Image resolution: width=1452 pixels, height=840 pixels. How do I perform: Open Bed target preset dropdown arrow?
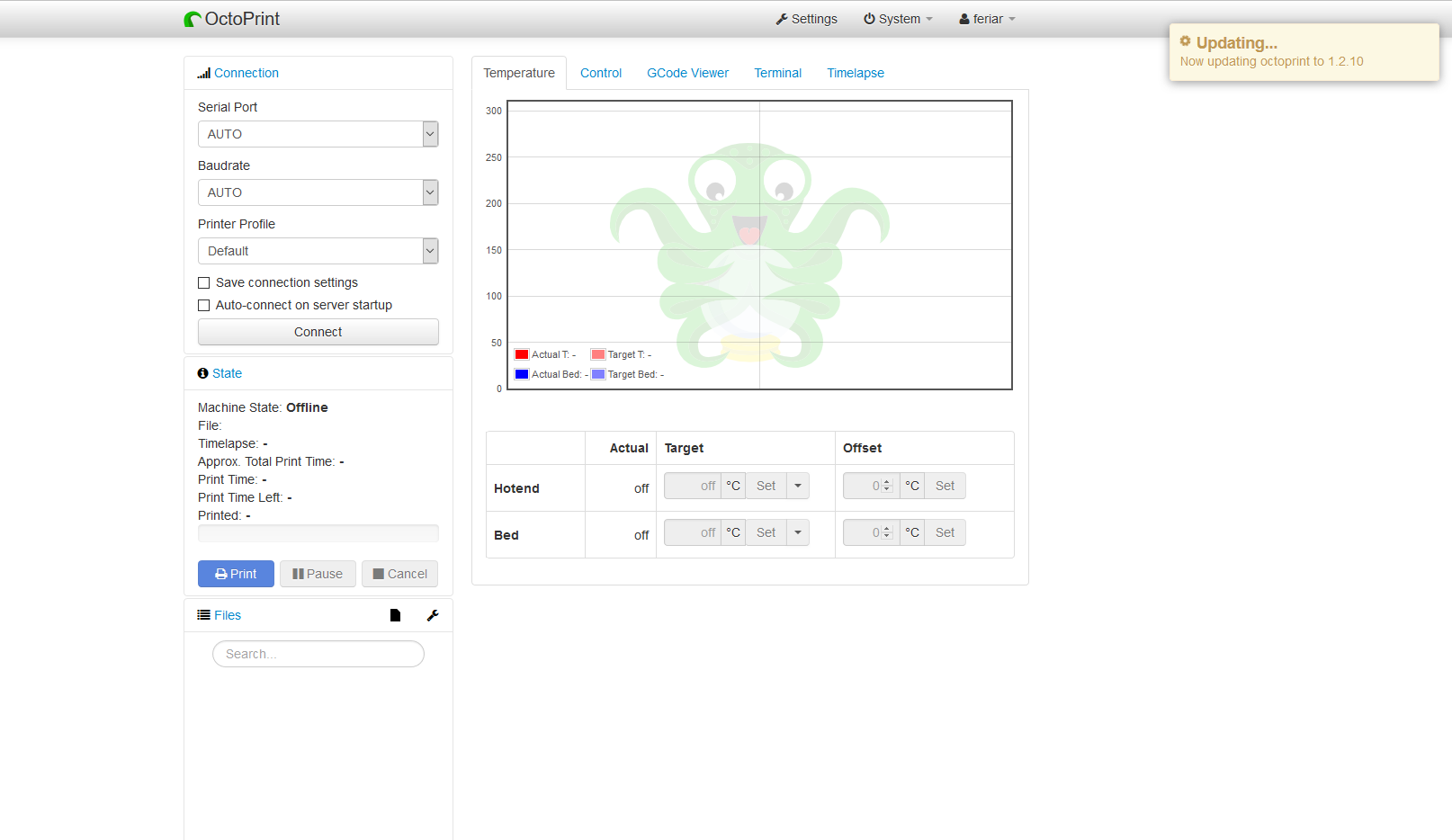pyautogui.click(x=798, y=532)
